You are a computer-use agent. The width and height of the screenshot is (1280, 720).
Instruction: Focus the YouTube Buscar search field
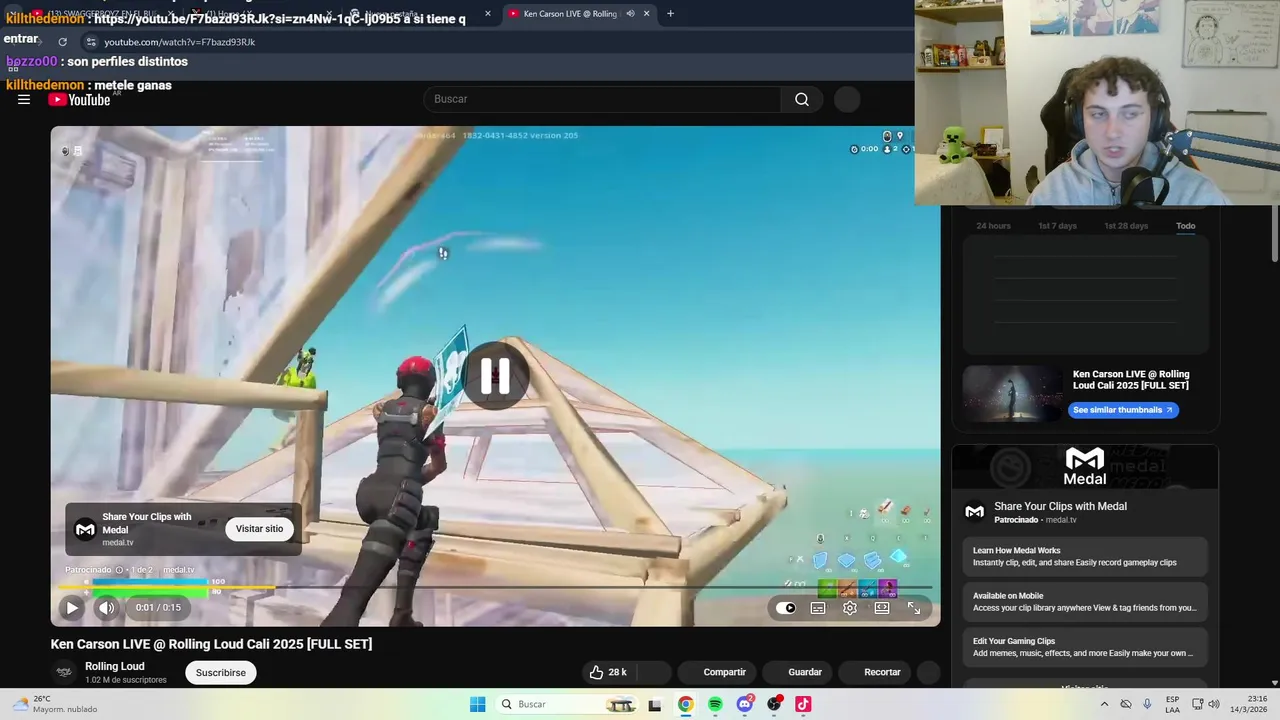[603, 99]
